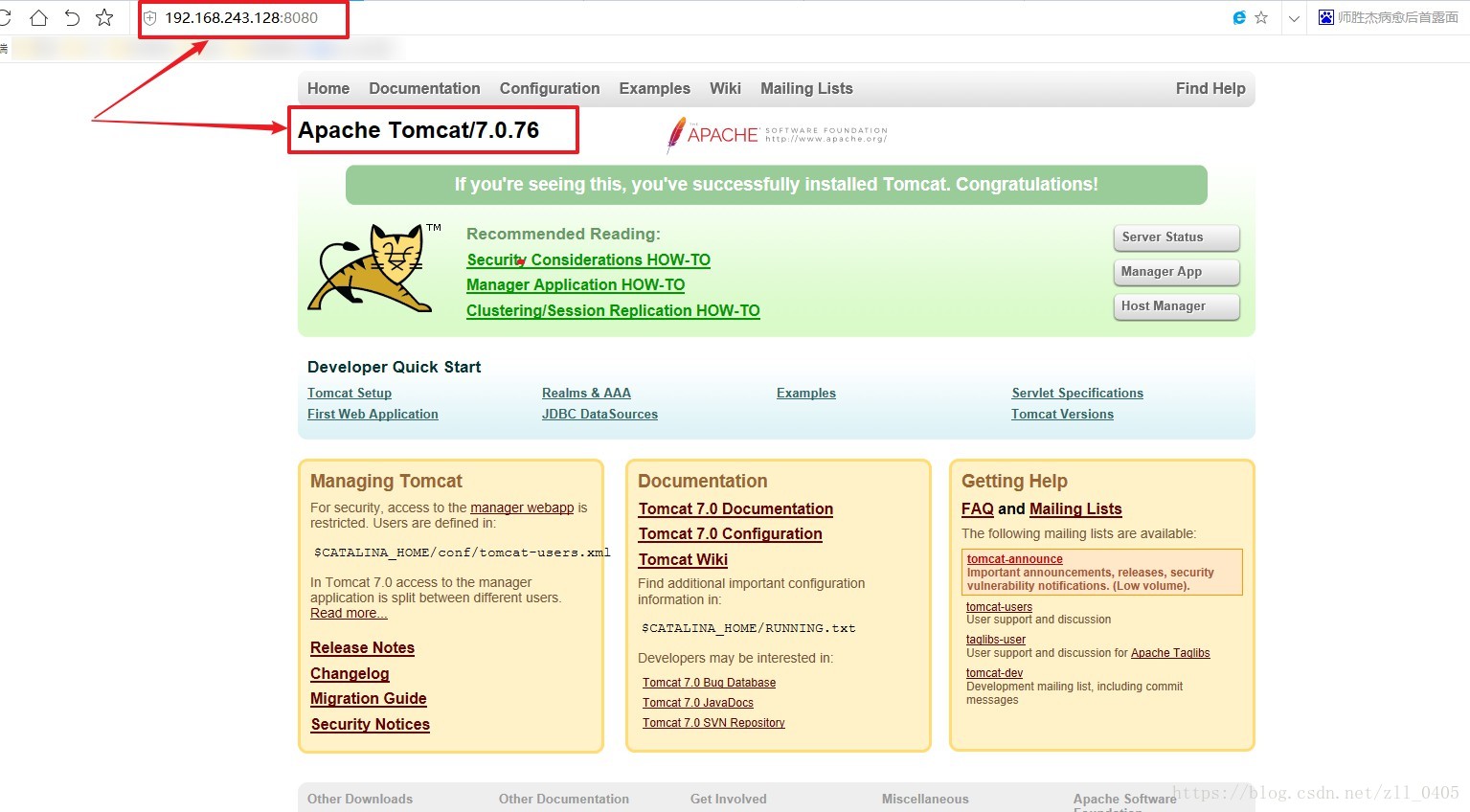Image resolution: width=1470 pixels, height=812 pixels.
Task: Open the Tomcat Setup link
Action: coord(350,393)
